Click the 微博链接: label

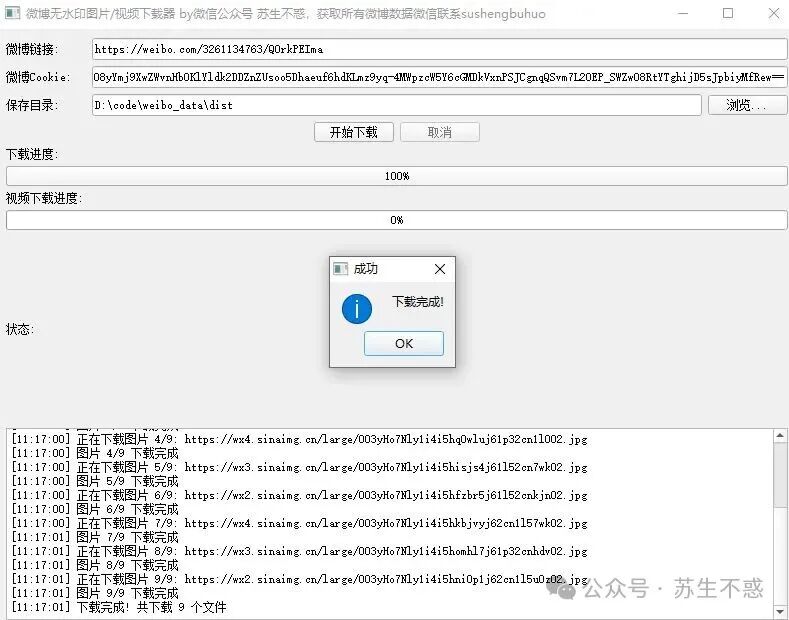click(x=32, y=49)
